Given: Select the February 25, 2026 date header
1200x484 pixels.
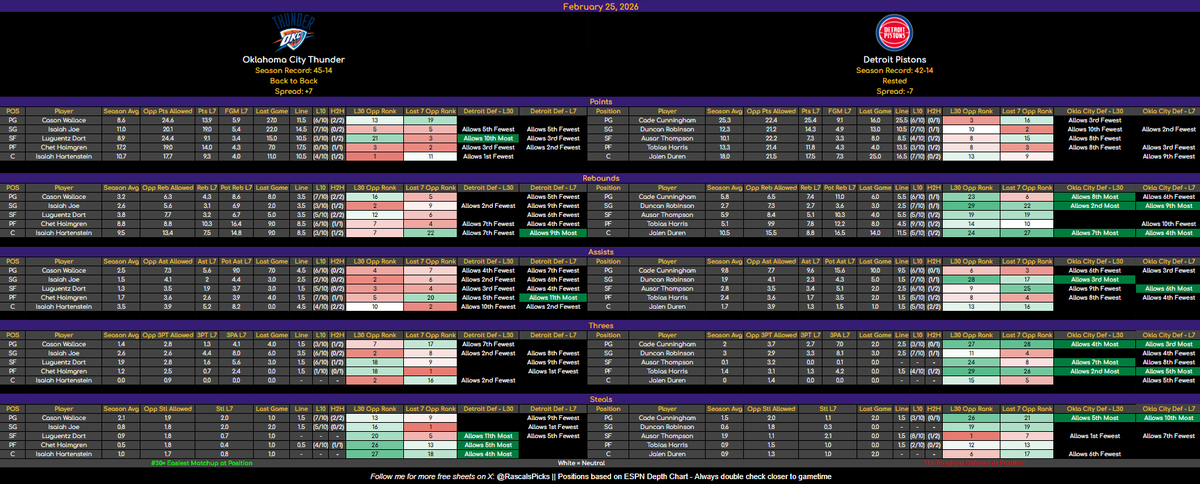Looking at the screenshot, I should [600, 5].
